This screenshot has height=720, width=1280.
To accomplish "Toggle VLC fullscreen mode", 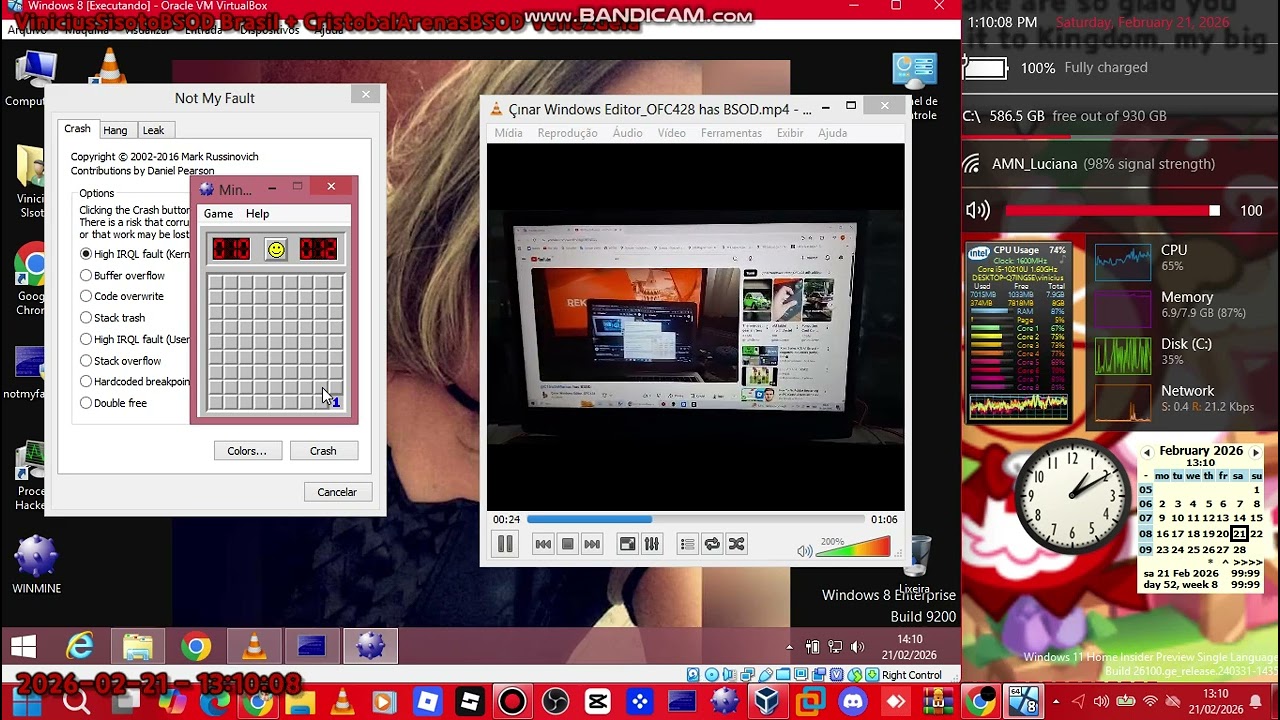I will (x=627, y=544).
